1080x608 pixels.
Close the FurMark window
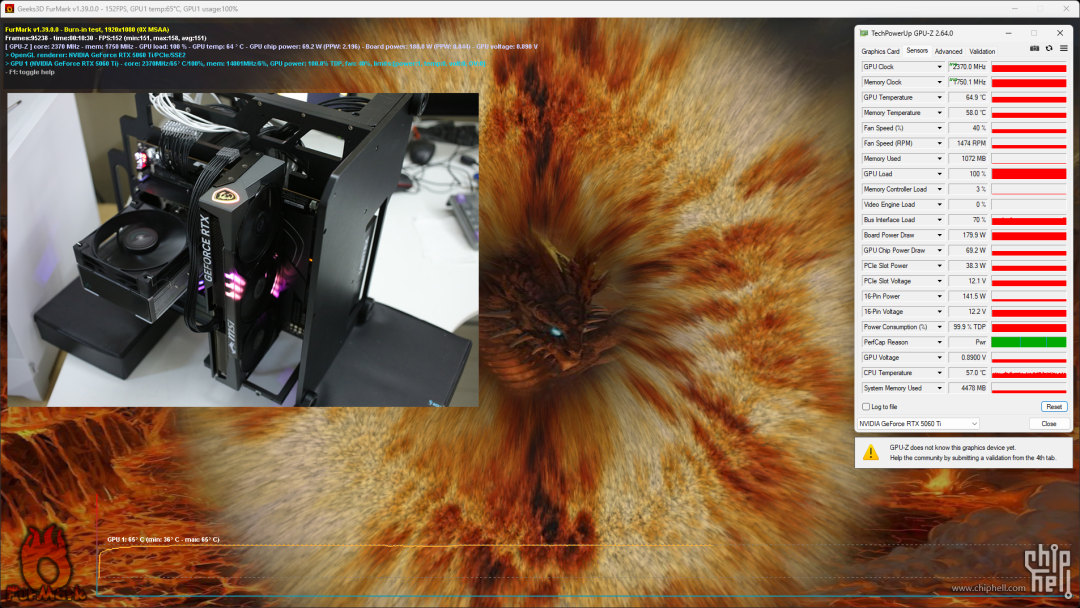[x=1066, y=9]
